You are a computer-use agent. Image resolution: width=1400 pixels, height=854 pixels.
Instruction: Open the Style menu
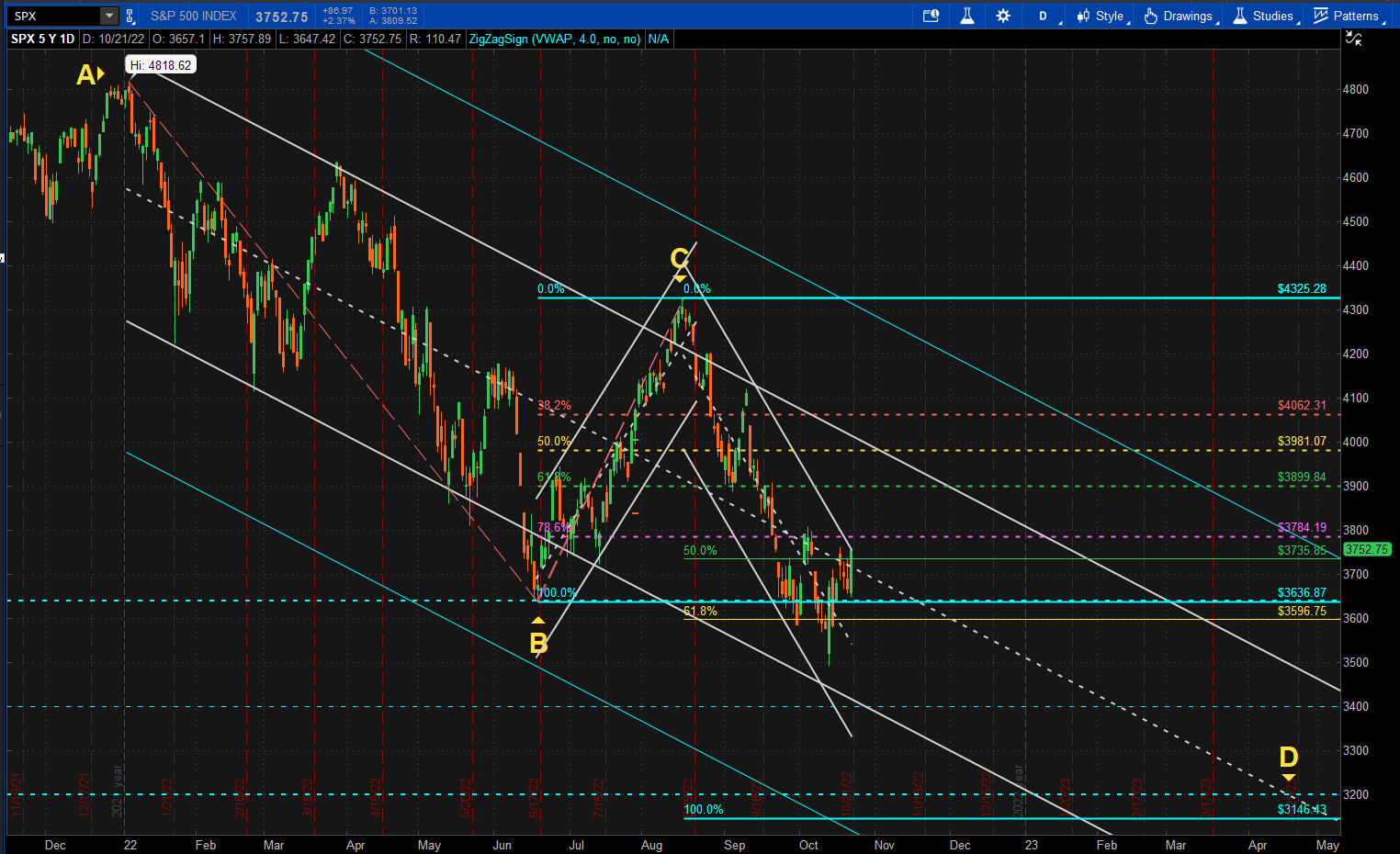click(1101, 16)
